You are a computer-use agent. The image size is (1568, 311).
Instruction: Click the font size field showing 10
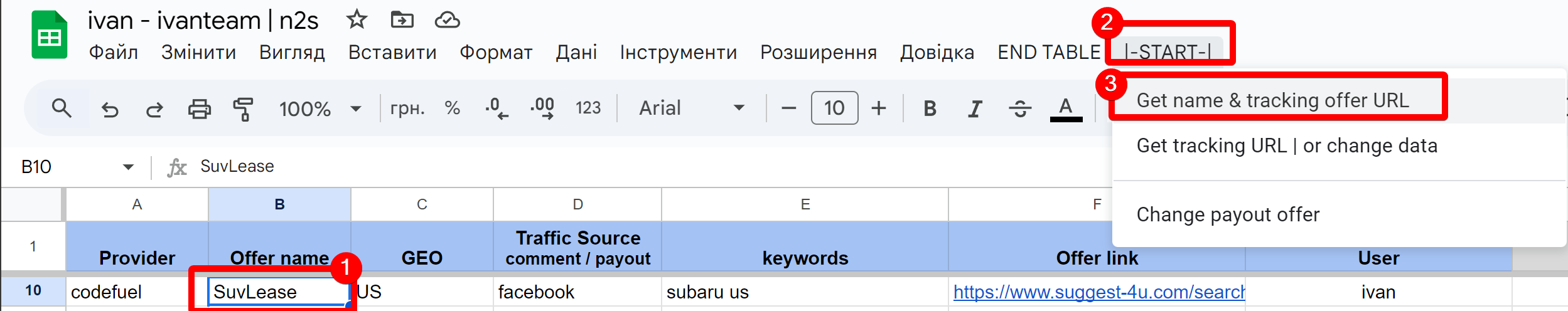point(834,108)
